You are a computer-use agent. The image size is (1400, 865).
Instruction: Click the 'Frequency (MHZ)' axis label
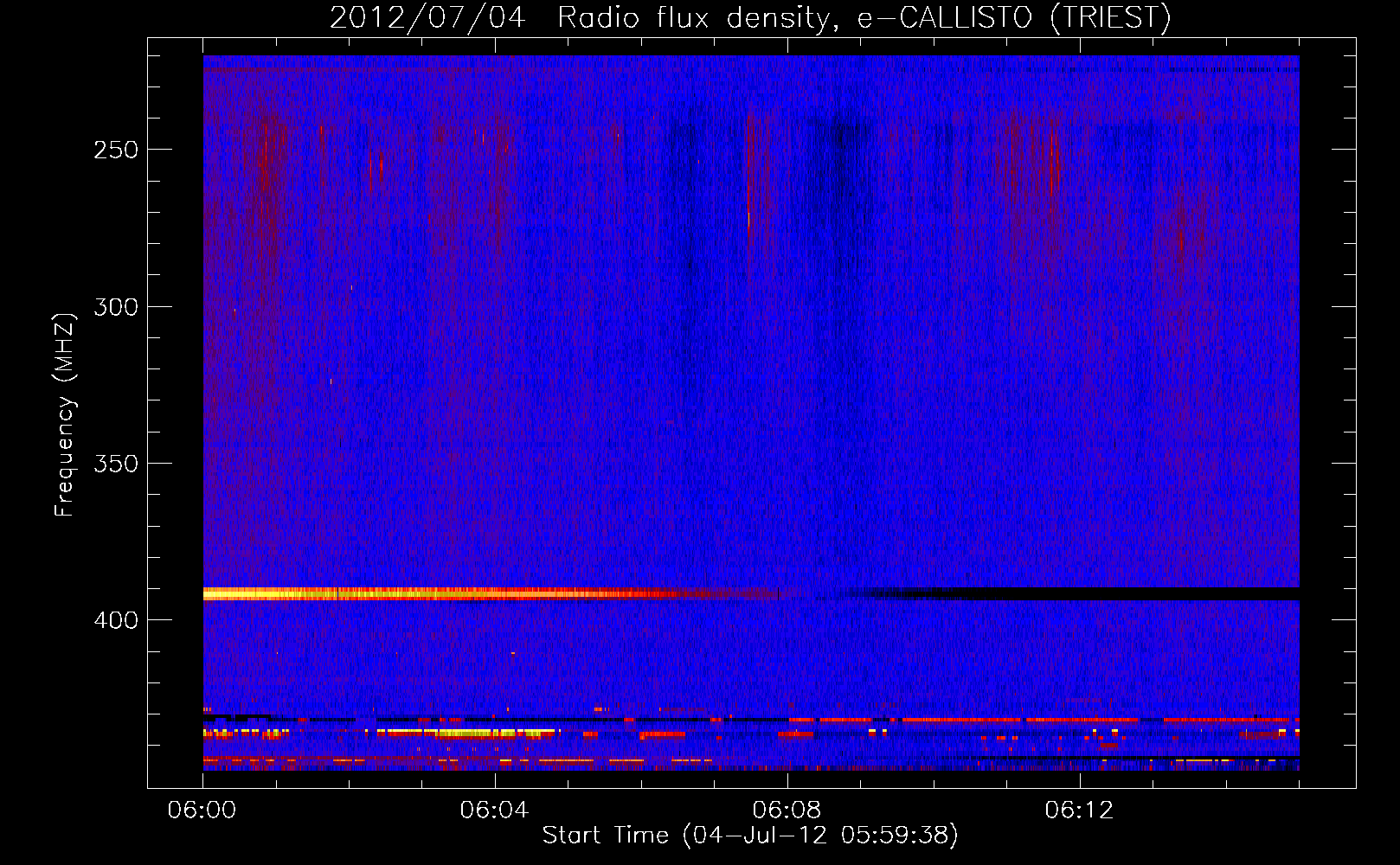pyautogui.click(x=64, y=415)
